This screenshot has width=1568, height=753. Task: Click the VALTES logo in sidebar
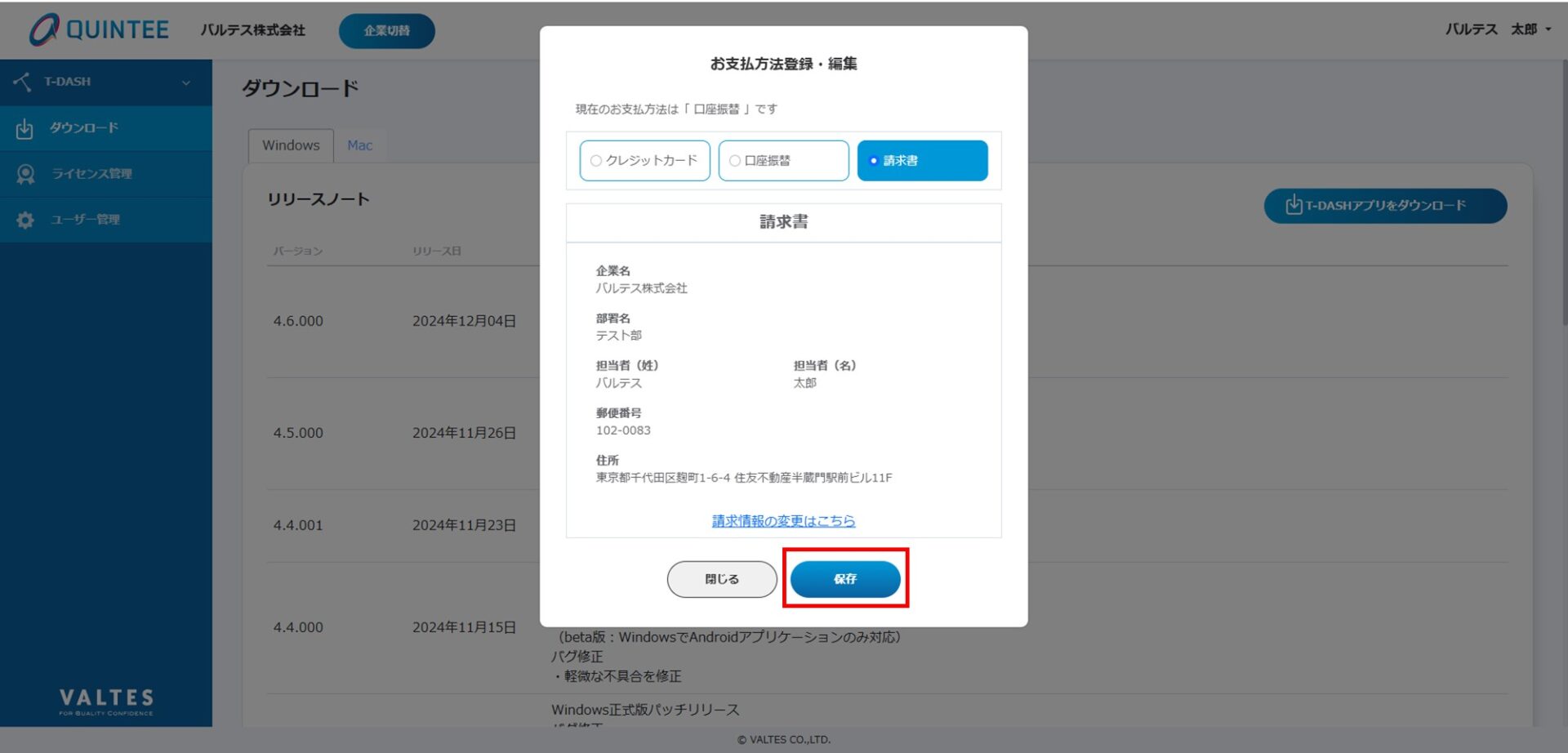click(106, 701)
